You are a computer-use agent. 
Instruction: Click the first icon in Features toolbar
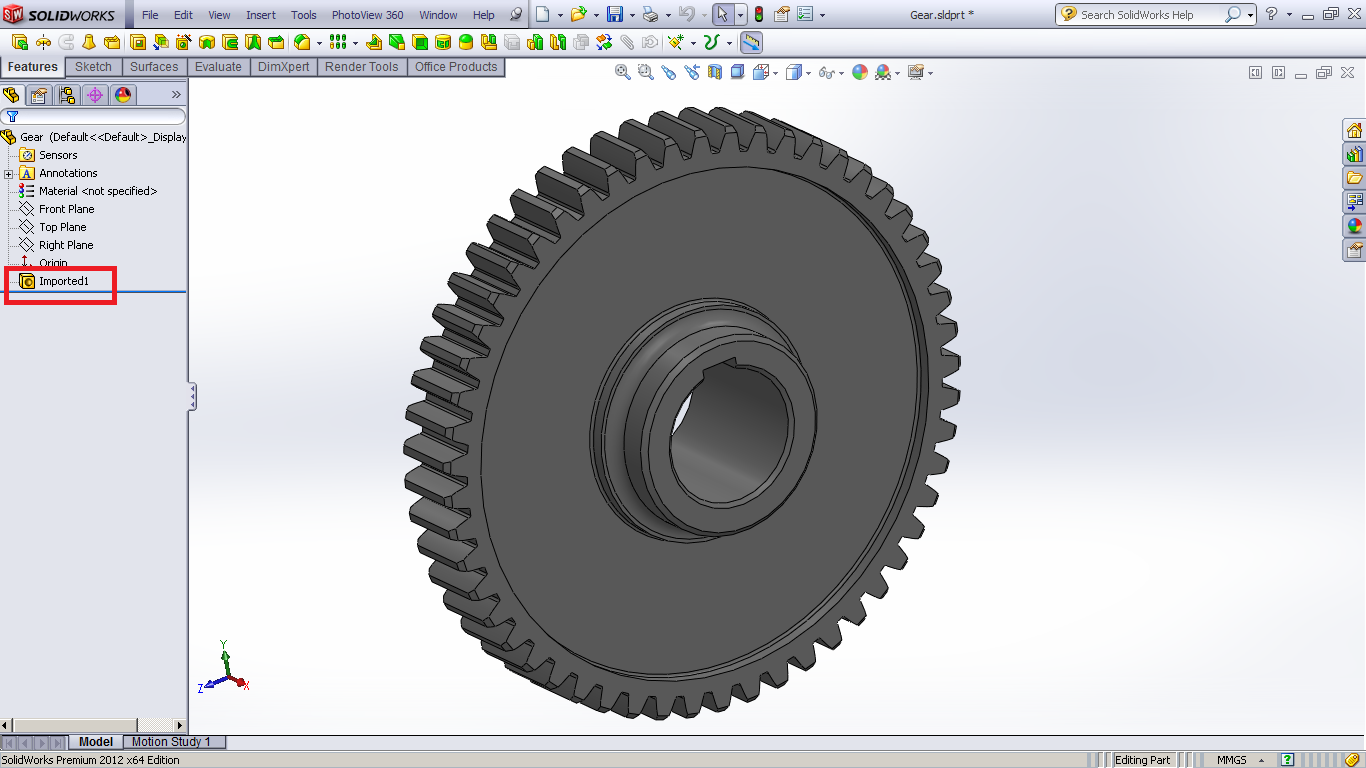(x=20, y=42)
